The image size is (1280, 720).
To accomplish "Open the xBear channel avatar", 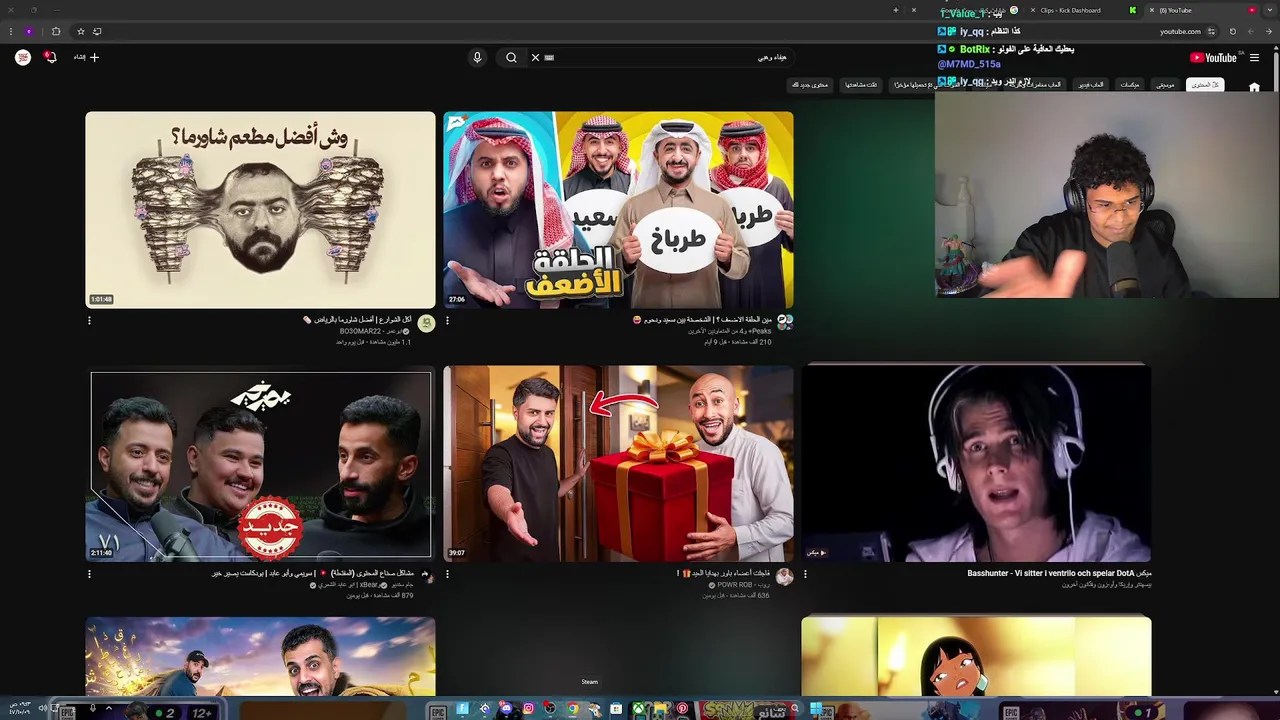I will pyautogui.click(x=427, y=577).
